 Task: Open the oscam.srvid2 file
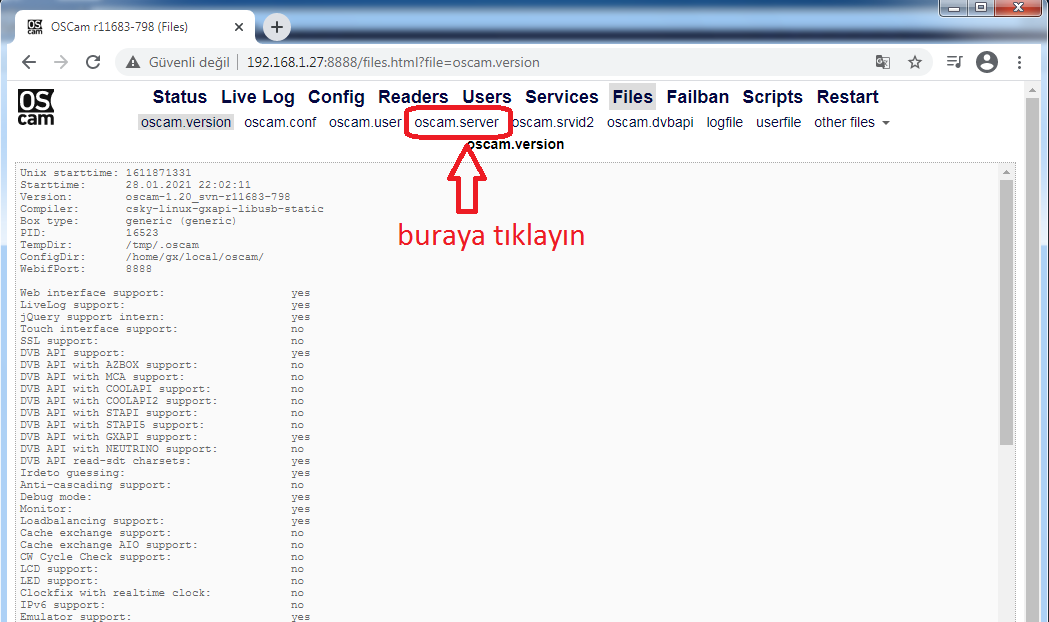pyautogui.click(x=553, y=122)
